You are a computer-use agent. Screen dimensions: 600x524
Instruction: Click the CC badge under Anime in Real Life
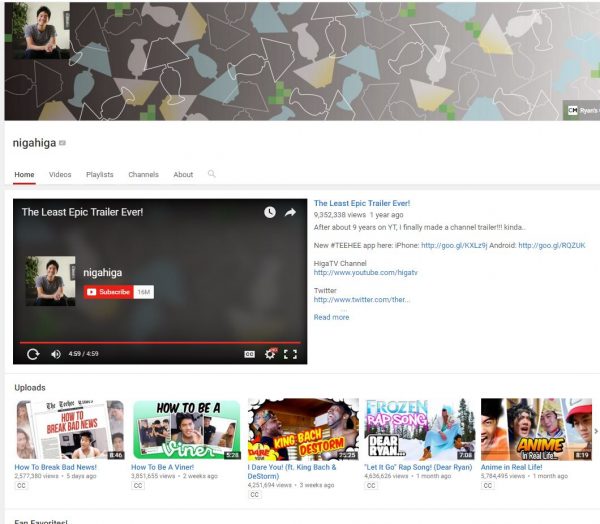tap(488, 486)
